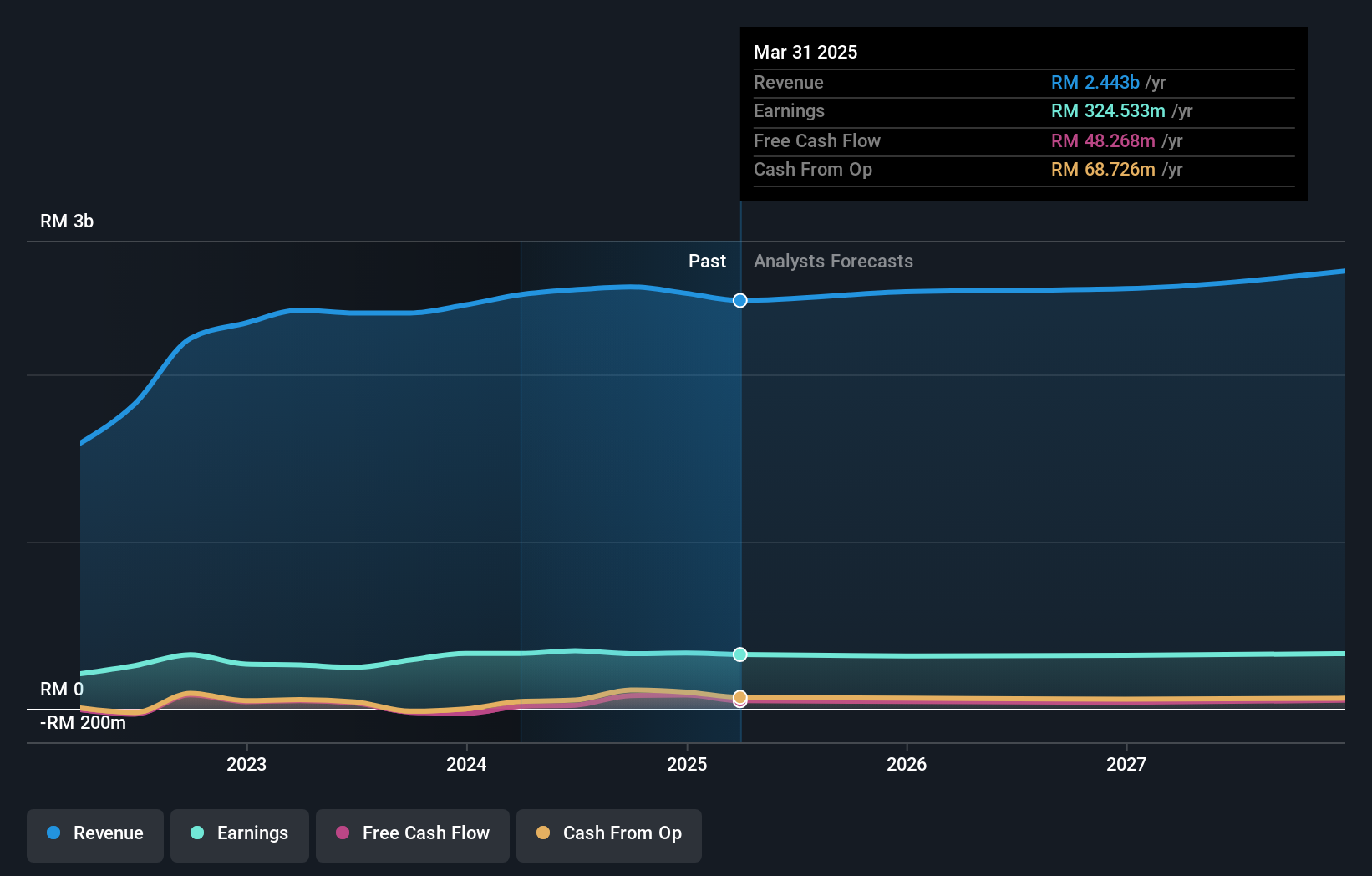
Task: Click the RM 0 y-axis label
Action: point(62,690)
